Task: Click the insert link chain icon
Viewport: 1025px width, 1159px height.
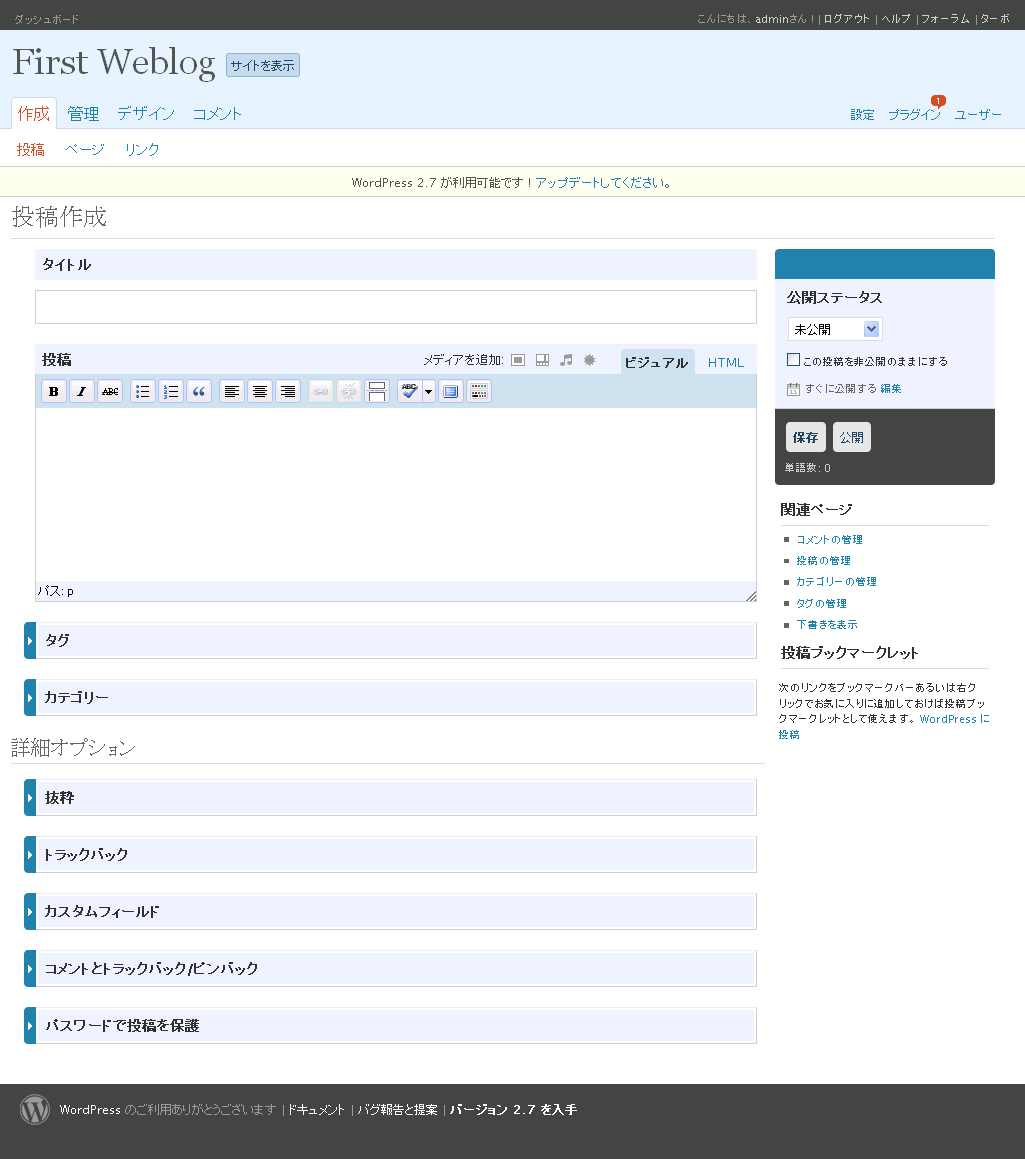Action: coord(321,392)
